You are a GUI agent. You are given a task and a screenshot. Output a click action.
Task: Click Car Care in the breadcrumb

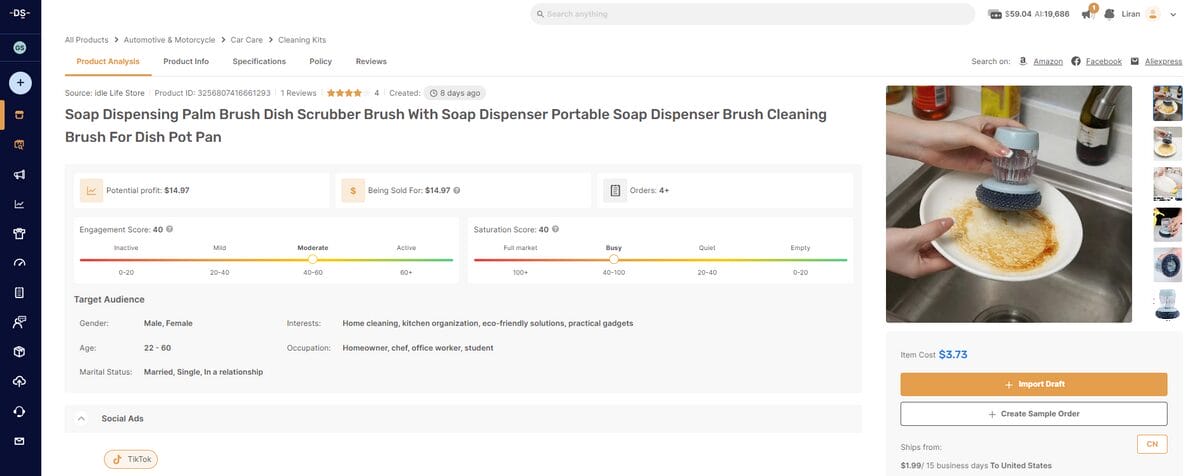[246, 40]
